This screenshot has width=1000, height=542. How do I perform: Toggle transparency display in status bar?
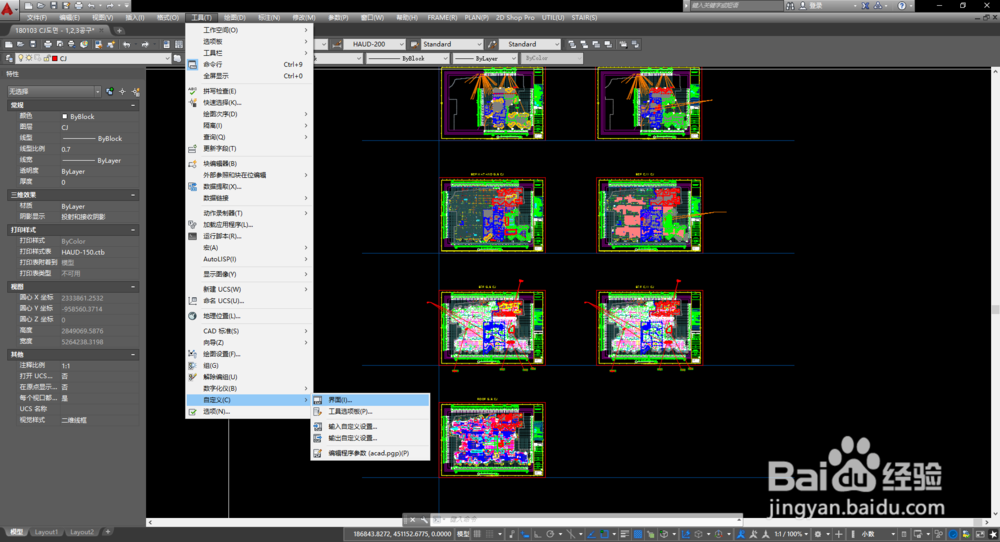[x=638, y=534]
